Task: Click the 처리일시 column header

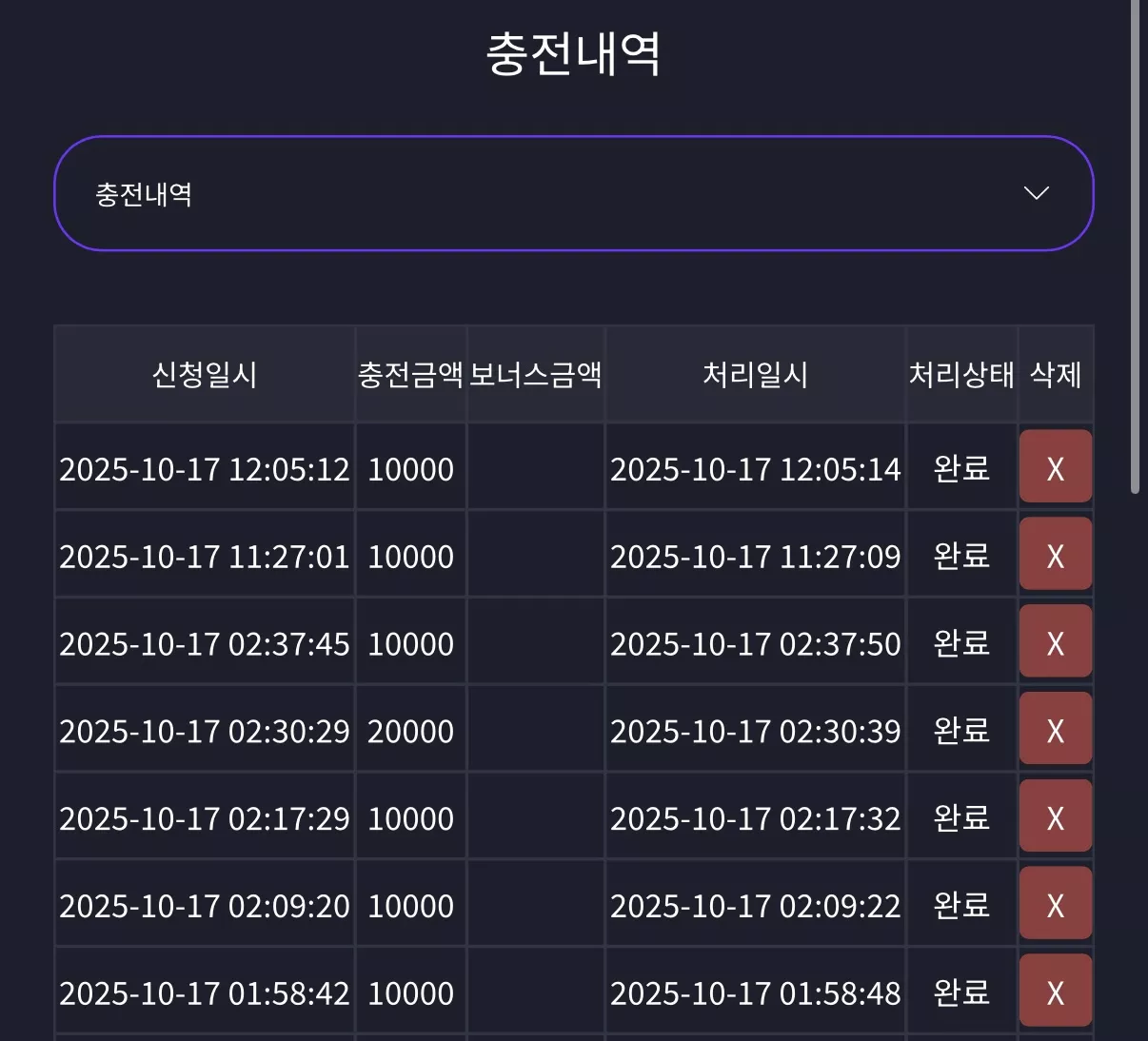Action: point(755,374)
